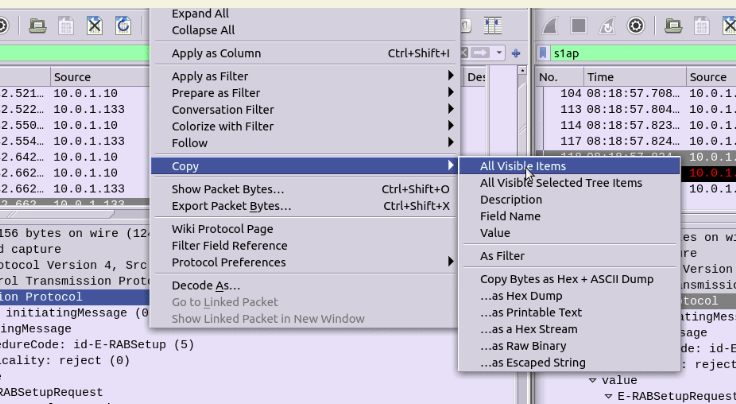
Task: Open a capture file in right Wireshark window
Action: pyautogui.click(x=673, y=25)
